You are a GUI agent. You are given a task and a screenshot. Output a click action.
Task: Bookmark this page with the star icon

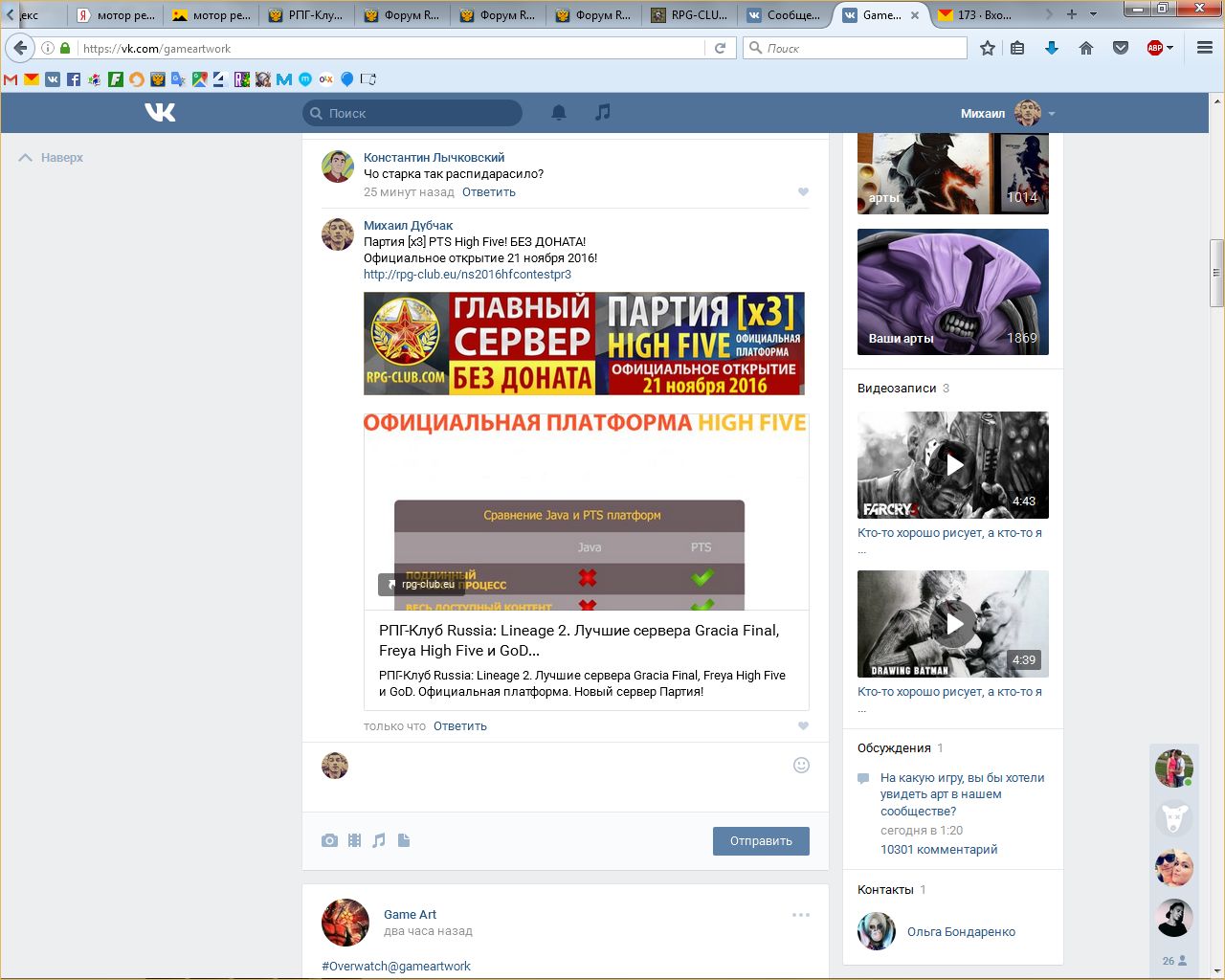[x=988, y=48]
